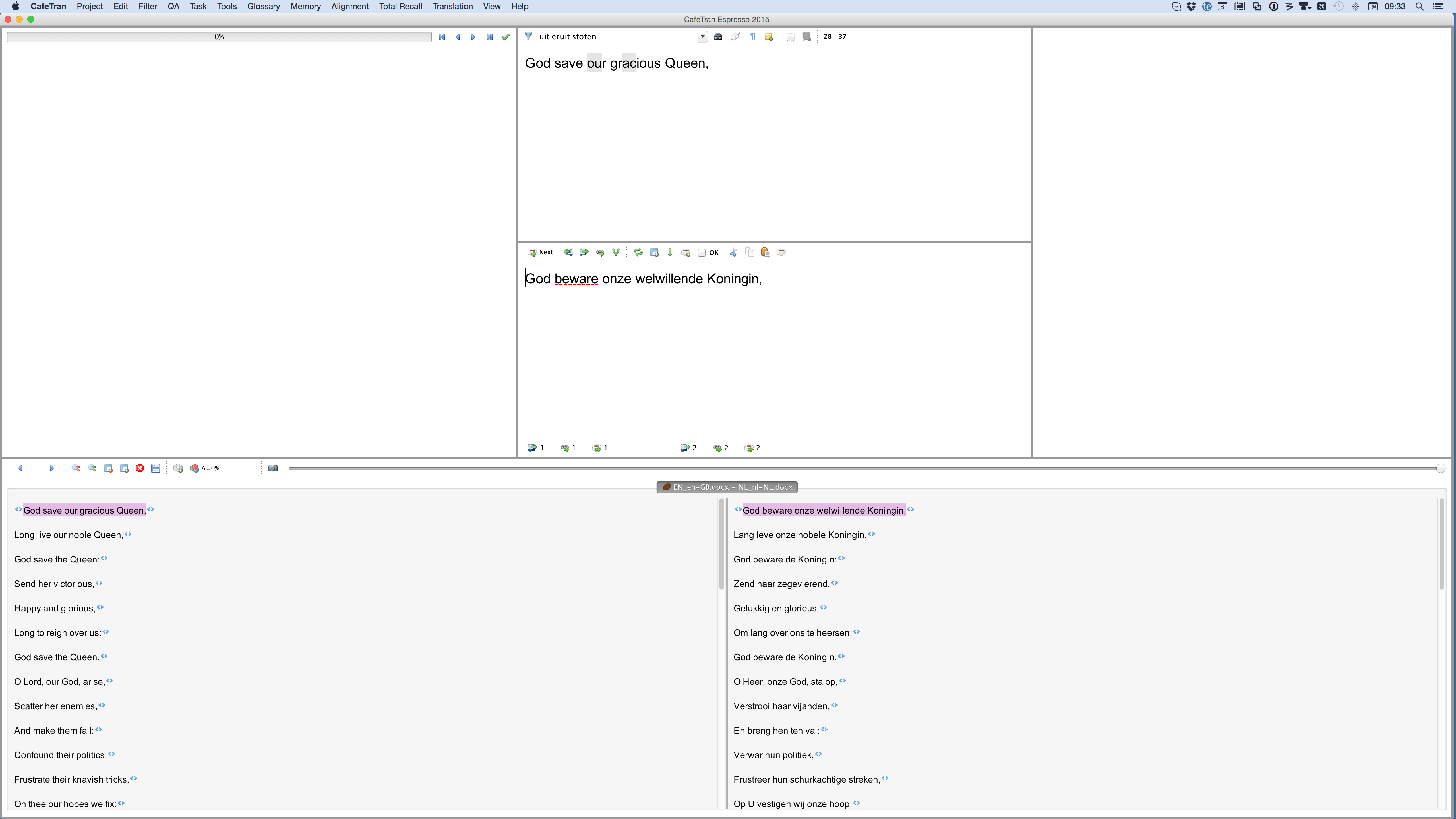Image resolution: width=1456 pixels, height=819 pixels.
Task: Select the 'Long live our noble Queen,' source segment
Action: click(68, 535)
